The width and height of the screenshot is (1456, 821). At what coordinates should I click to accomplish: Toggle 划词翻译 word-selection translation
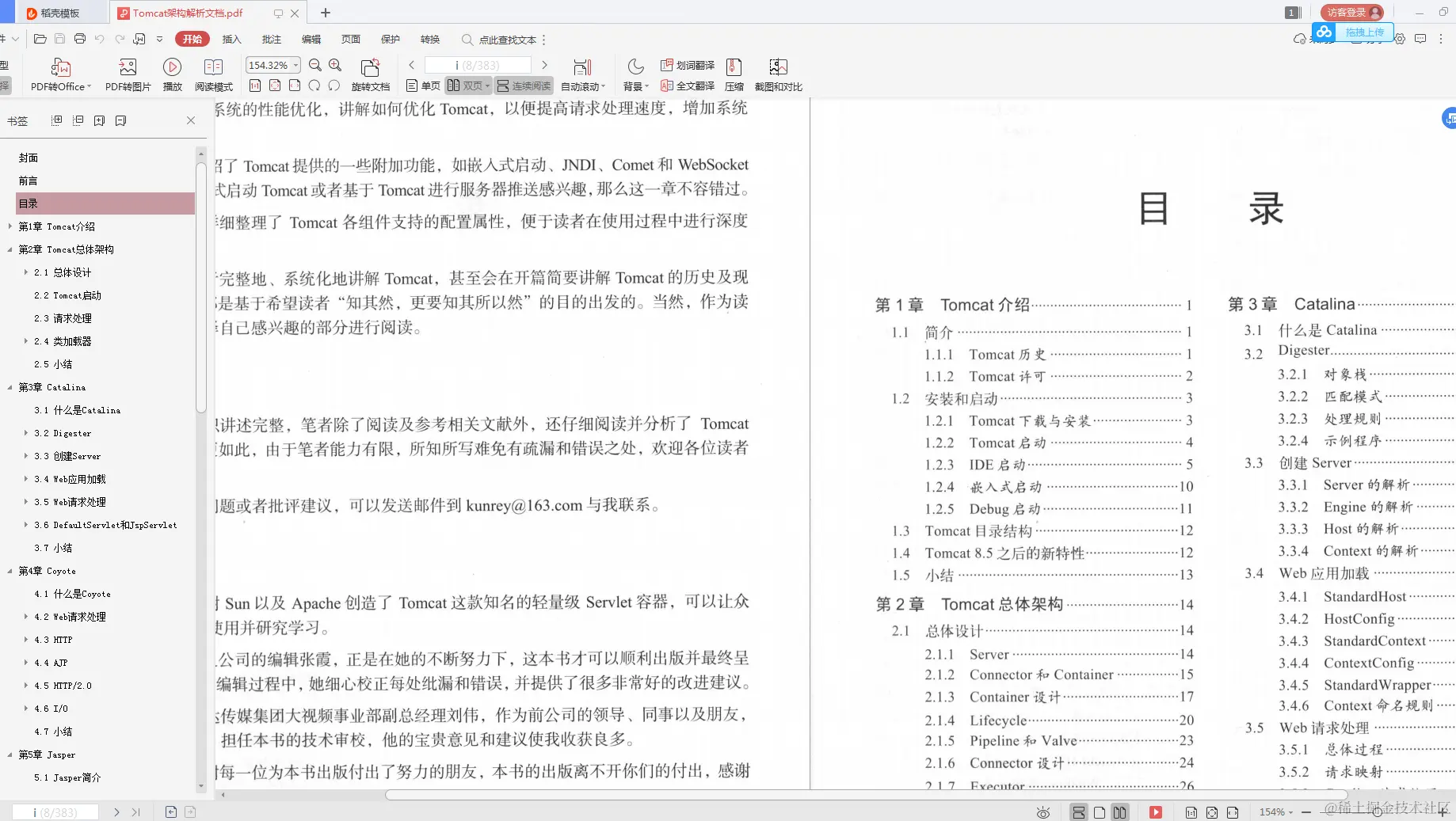688,65
